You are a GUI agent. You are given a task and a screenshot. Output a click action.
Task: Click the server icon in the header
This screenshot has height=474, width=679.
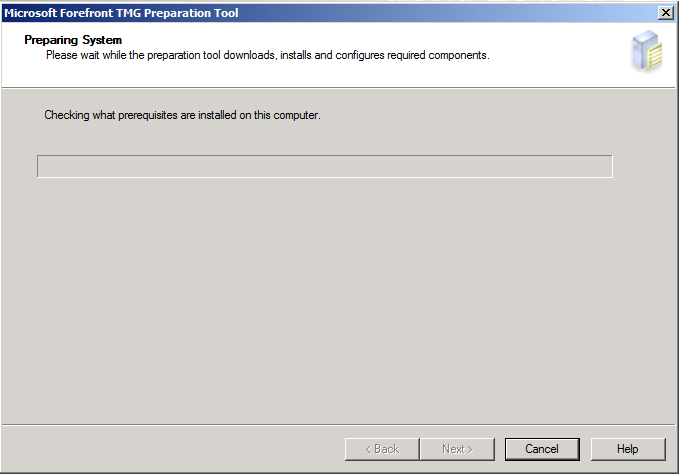(646, 52)
